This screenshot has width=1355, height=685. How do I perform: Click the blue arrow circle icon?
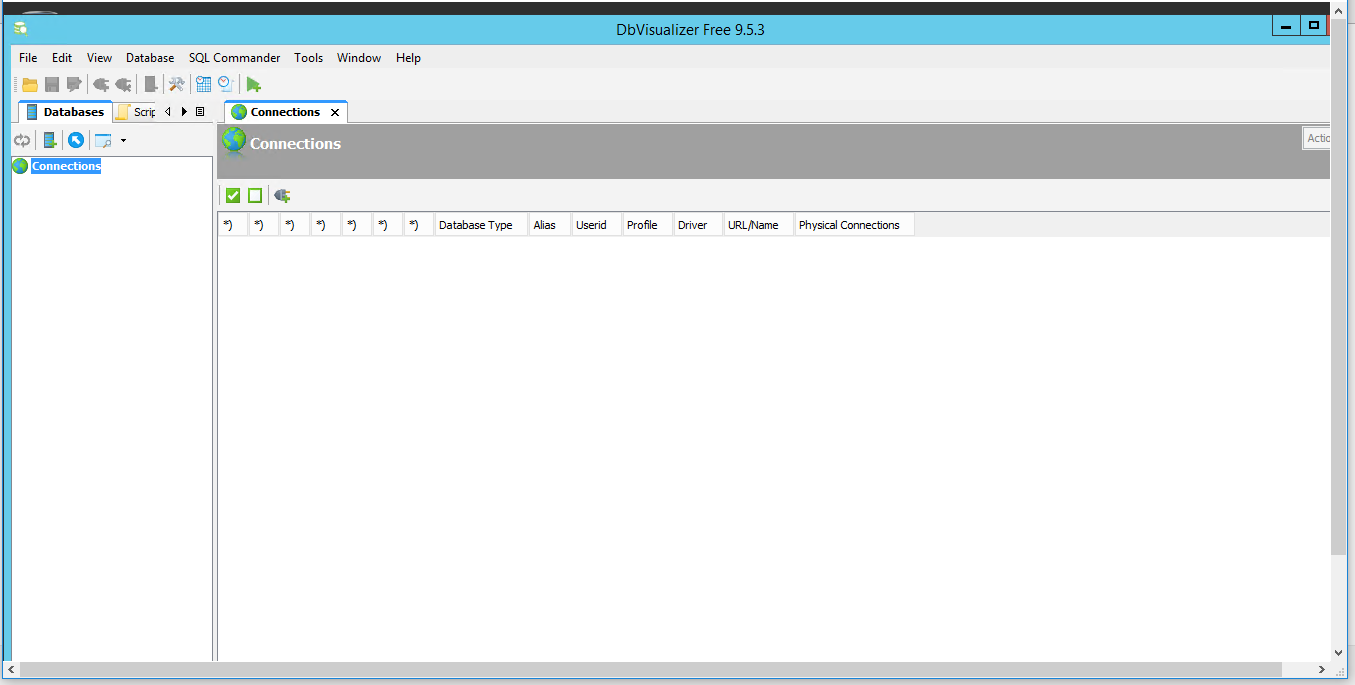coord(75,140)
